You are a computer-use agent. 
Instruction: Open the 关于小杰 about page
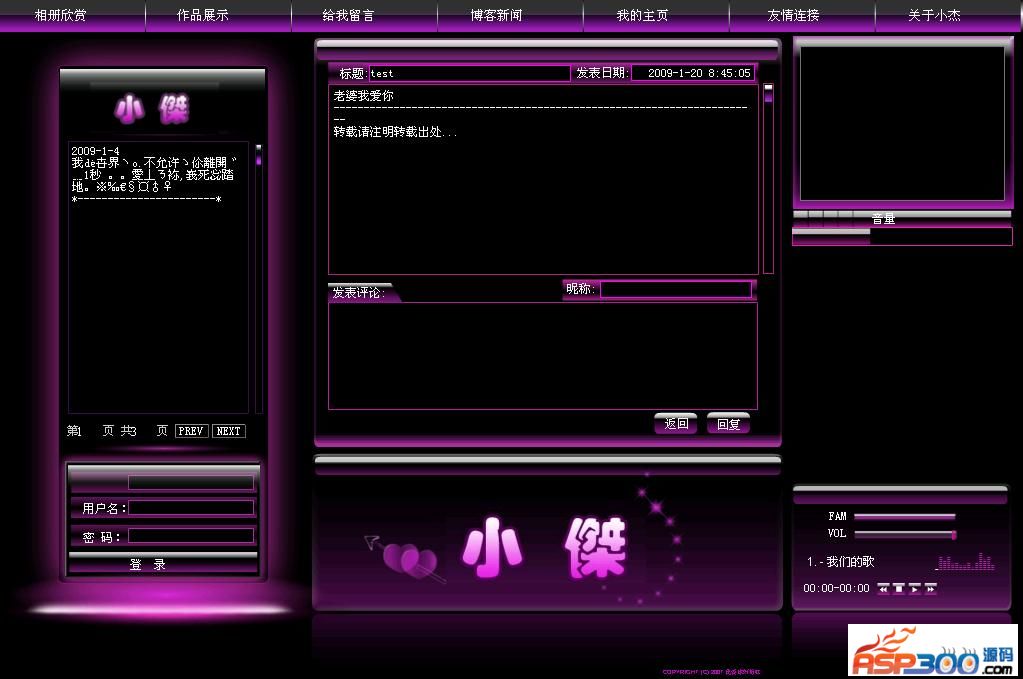[934, 15]
